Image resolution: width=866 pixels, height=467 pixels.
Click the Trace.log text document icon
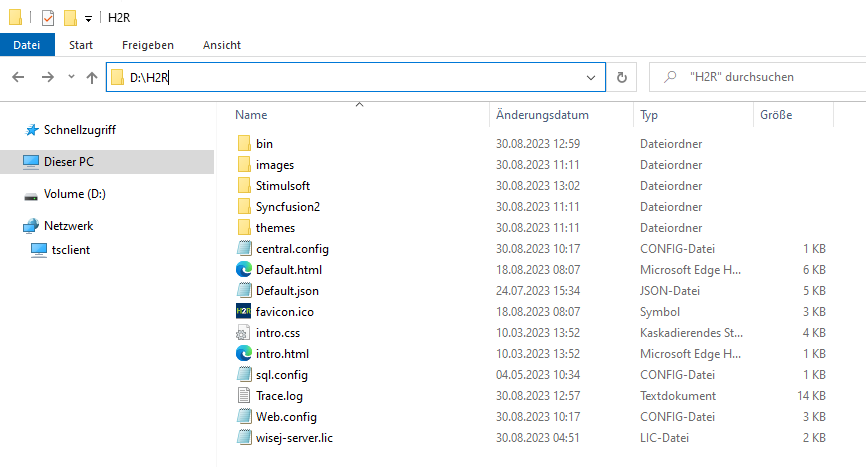(244, 396)
